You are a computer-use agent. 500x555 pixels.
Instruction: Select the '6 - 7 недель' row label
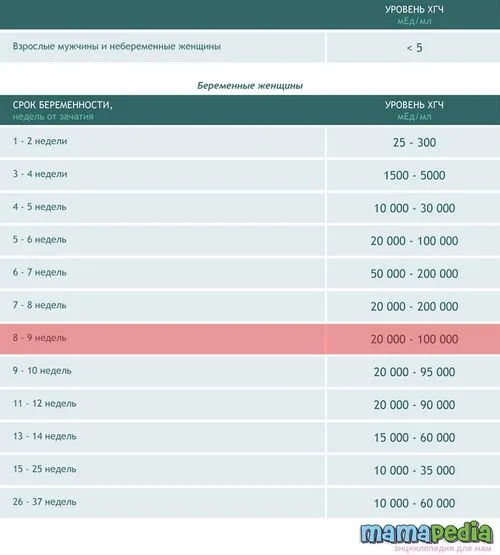pyautogui.click(x=40, y=272)
